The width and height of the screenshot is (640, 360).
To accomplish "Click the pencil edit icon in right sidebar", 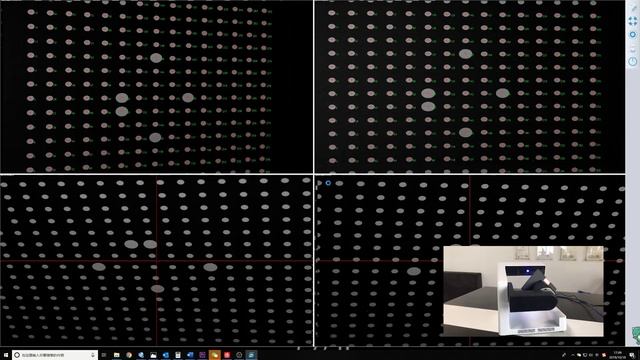I will [633, 8].
